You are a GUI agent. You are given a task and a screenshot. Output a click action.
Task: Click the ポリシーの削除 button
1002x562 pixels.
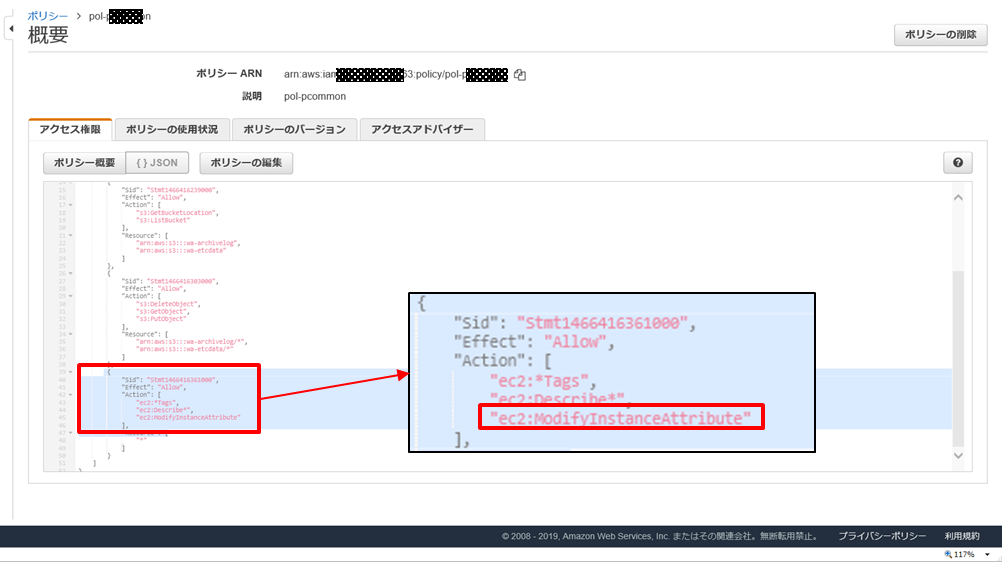click(940, 35)
